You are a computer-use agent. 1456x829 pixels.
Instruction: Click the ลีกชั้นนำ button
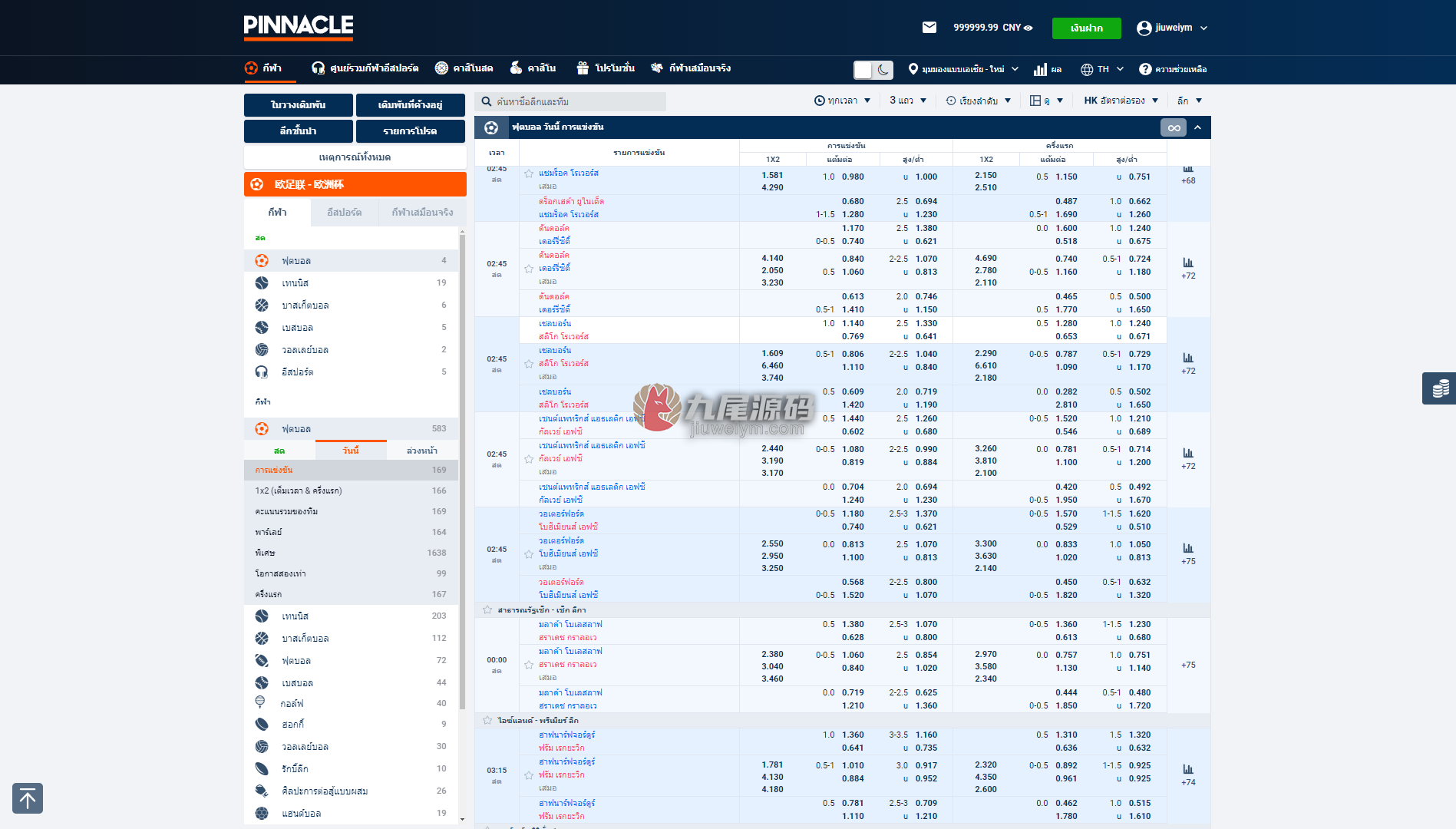pyautogui.click(x=299, y=131)
